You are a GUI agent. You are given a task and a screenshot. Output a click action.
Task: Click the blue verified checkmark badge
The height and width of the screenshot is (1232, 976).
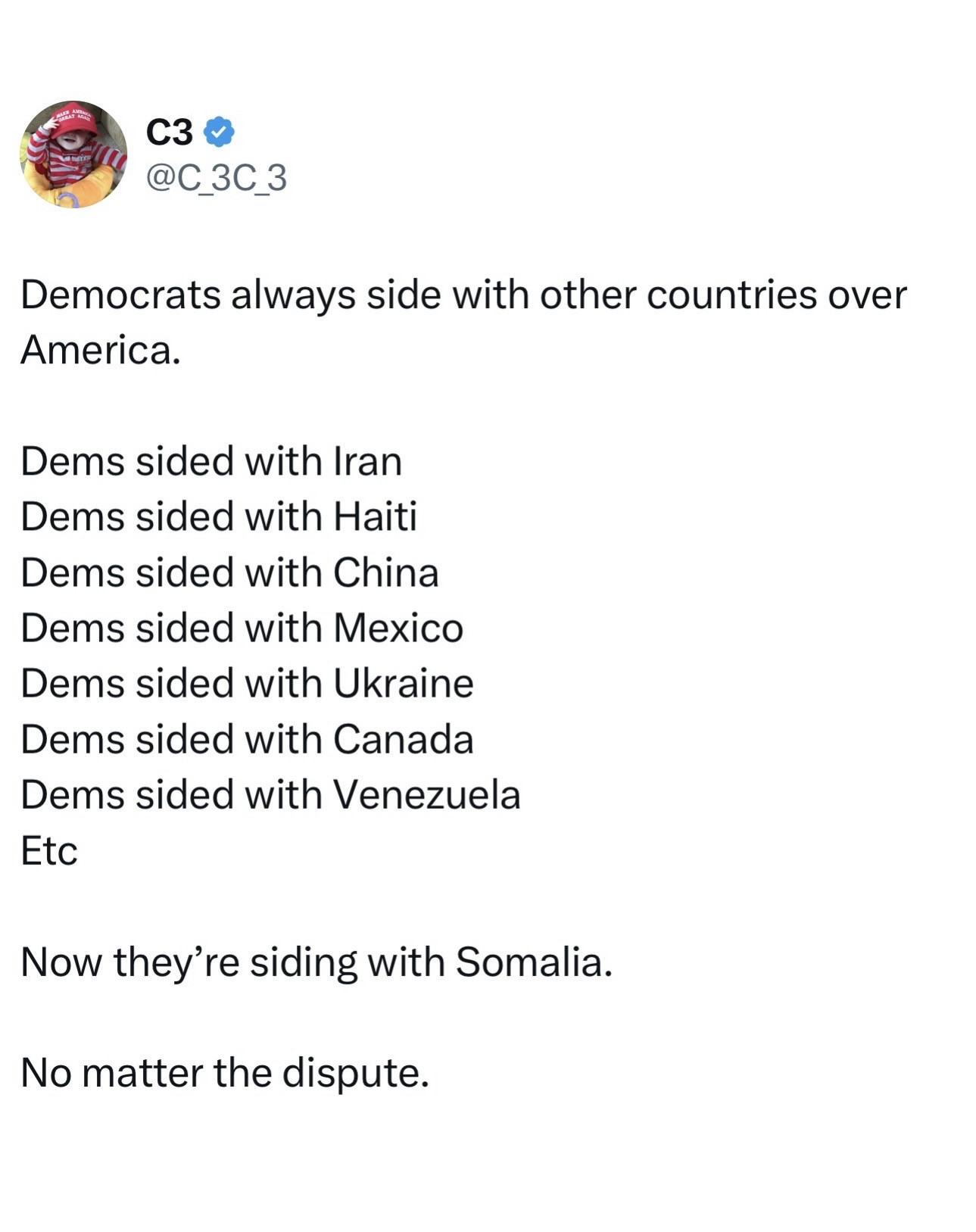coord(220,133)
